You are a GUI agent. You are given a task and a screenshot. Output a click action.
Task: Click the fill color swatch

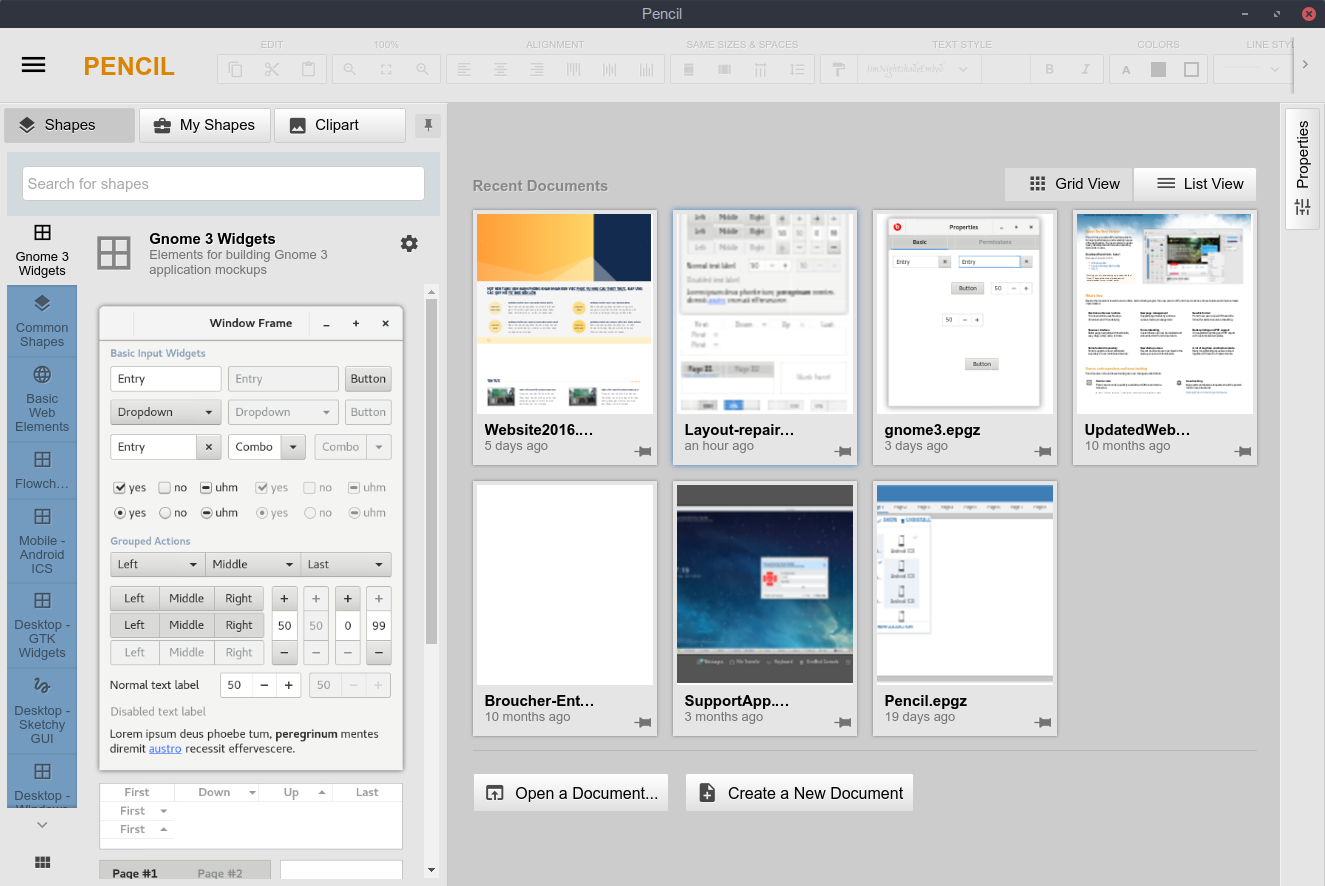(x=1159, y=69)
